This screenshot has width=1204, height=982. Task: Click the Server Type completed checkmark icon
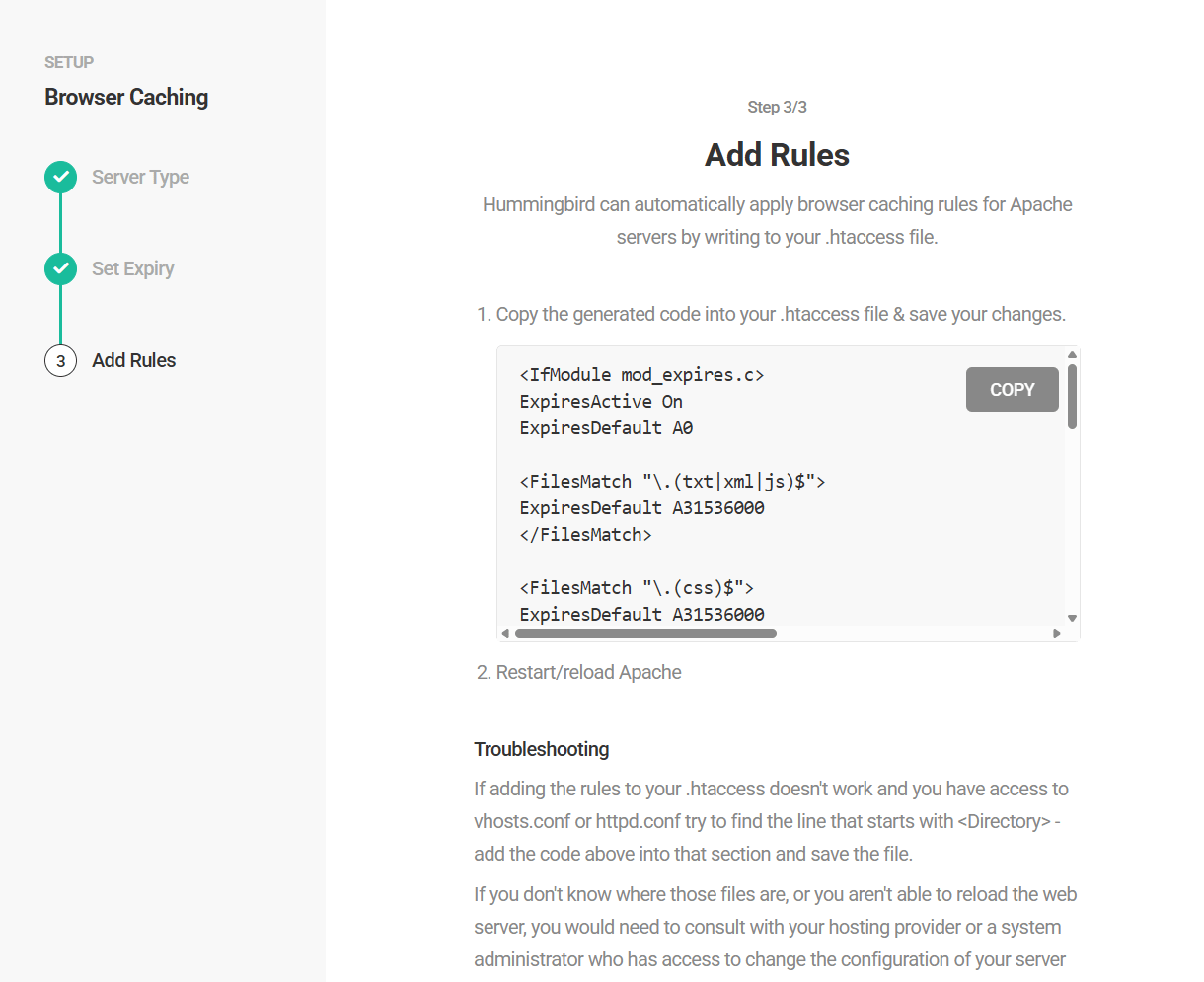point(60,178)
